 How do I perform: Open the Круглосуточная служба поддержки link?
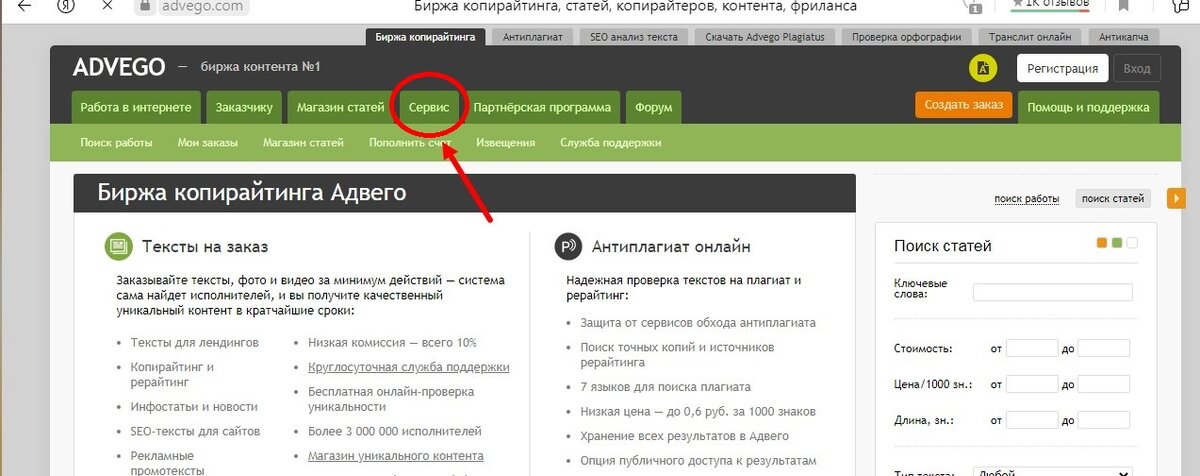tap(409, 367)
